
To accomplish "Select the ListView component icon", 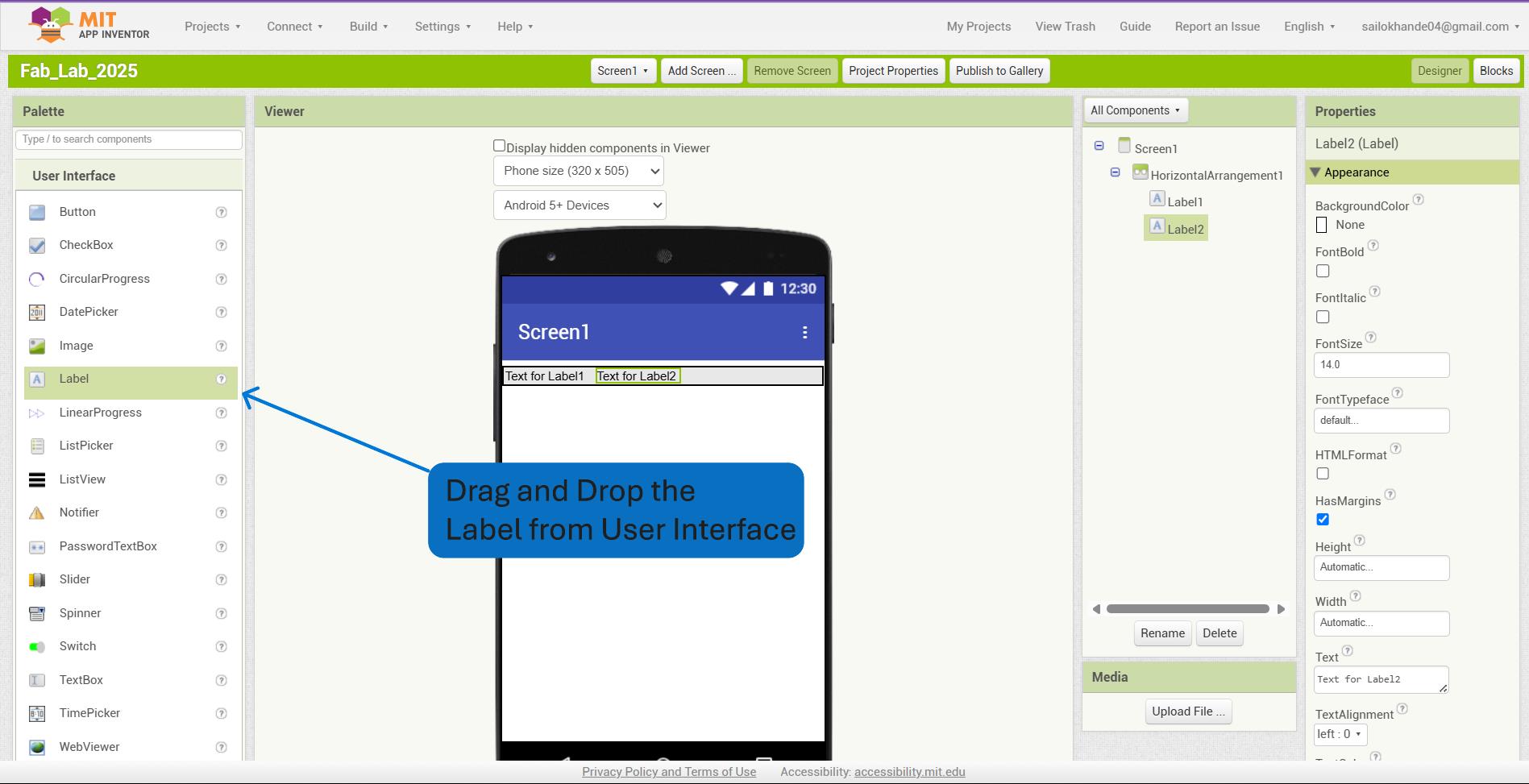I will [37, 479].
